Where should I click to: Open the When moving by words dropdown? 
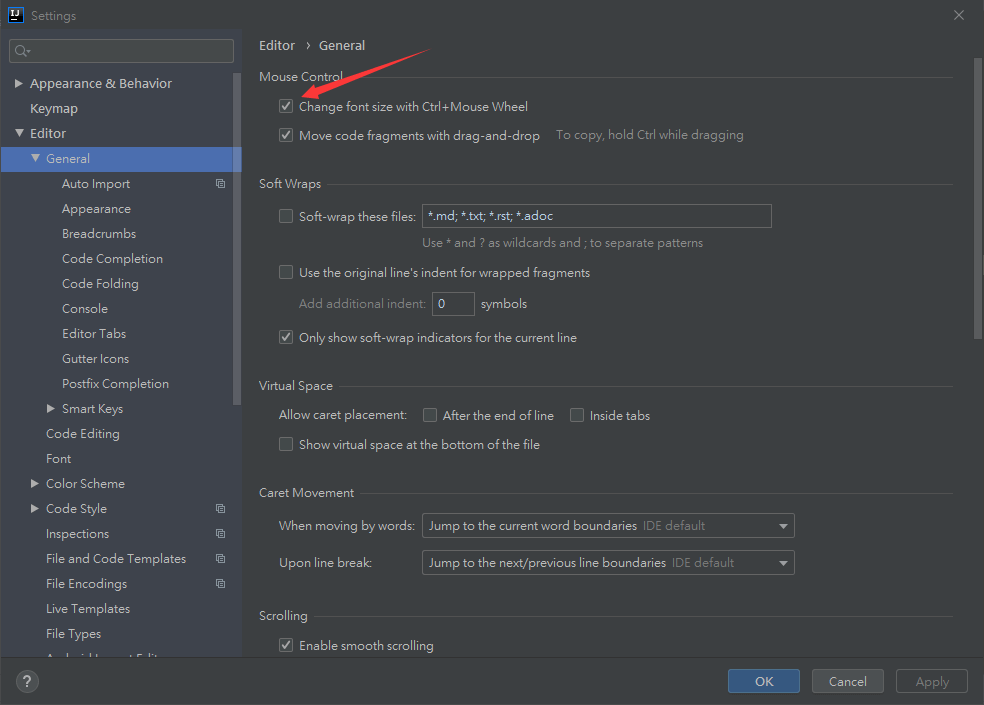(x=607, y=526)
